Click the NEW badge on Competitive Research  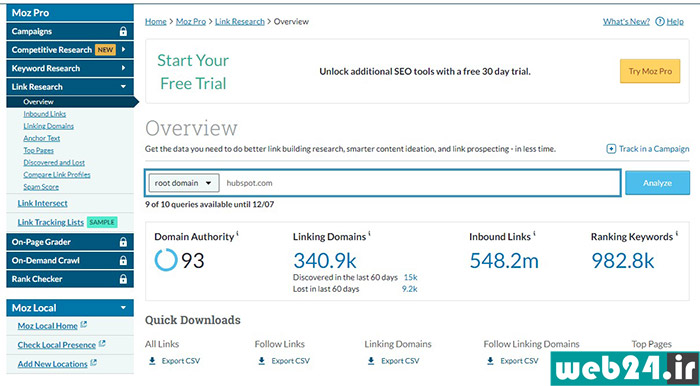(x=105, y=50)
